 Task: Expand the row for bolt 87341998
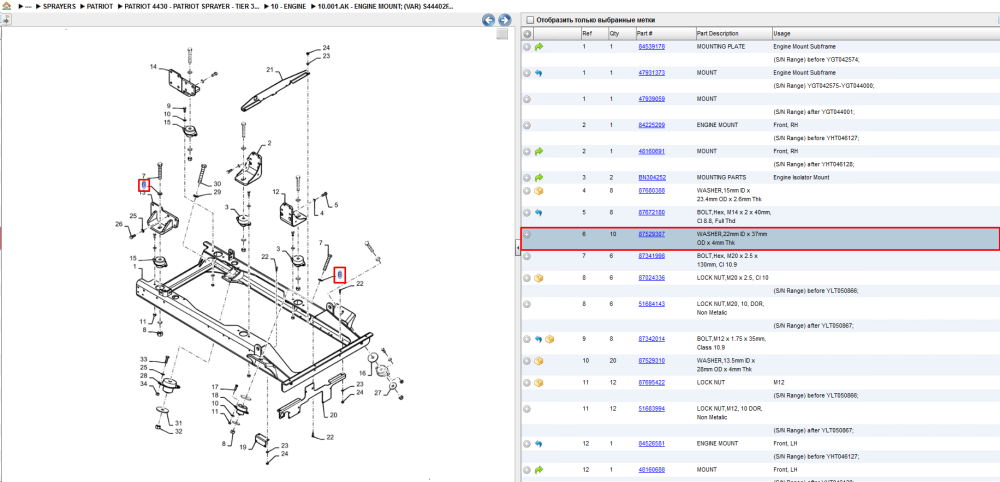[x=527, y=256]
